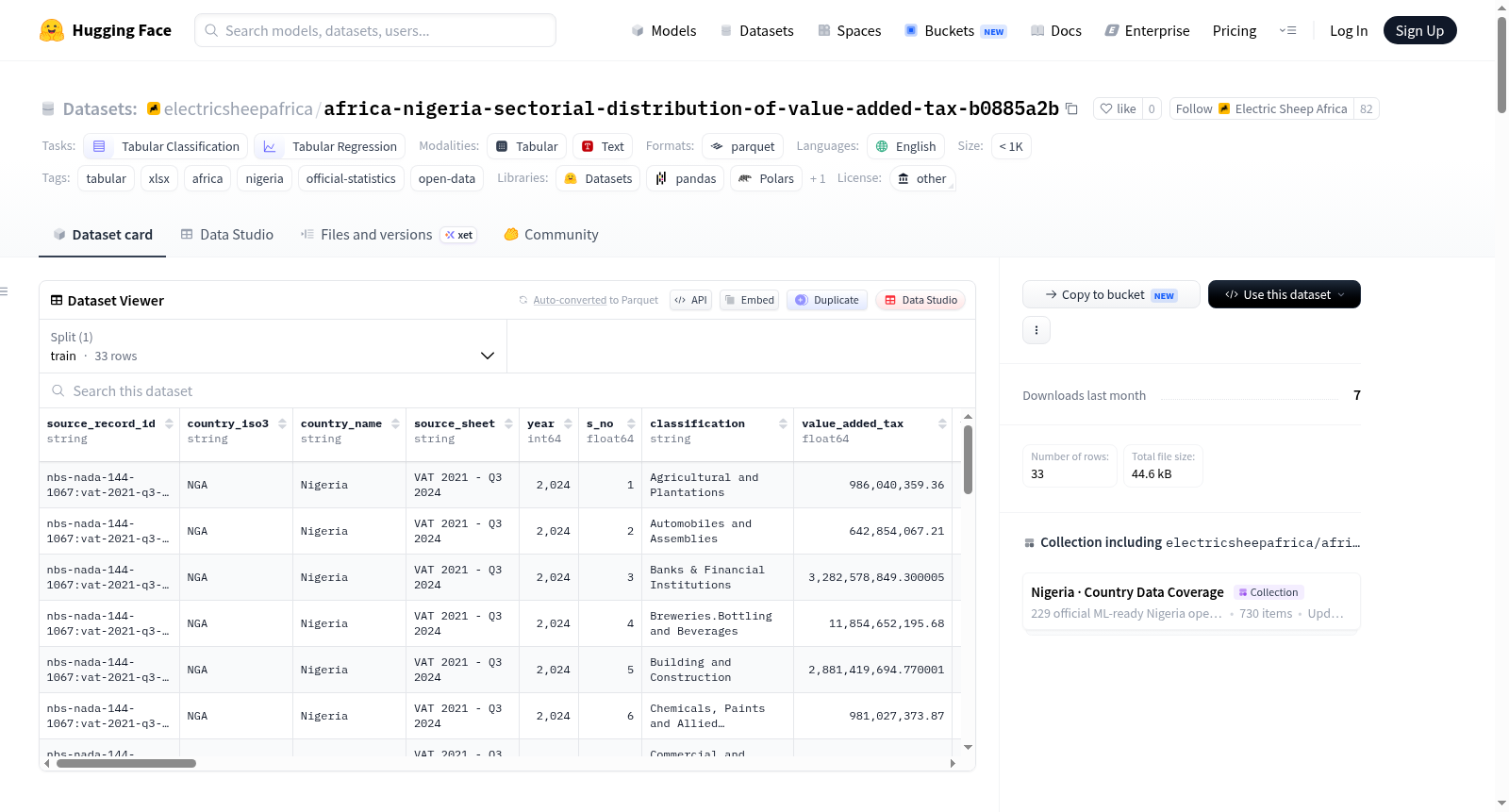Click the English language tag
The width and height of the screenshot is (1509, 812).
tap(905, 146)
